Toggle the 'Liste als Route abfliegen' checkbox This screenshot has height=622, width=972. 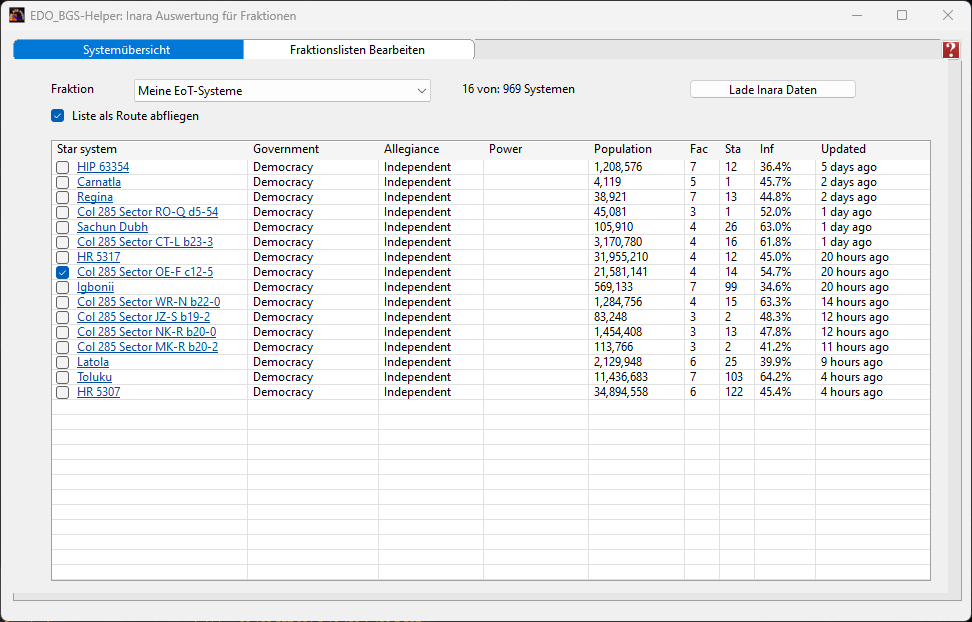tap(58, 116)
